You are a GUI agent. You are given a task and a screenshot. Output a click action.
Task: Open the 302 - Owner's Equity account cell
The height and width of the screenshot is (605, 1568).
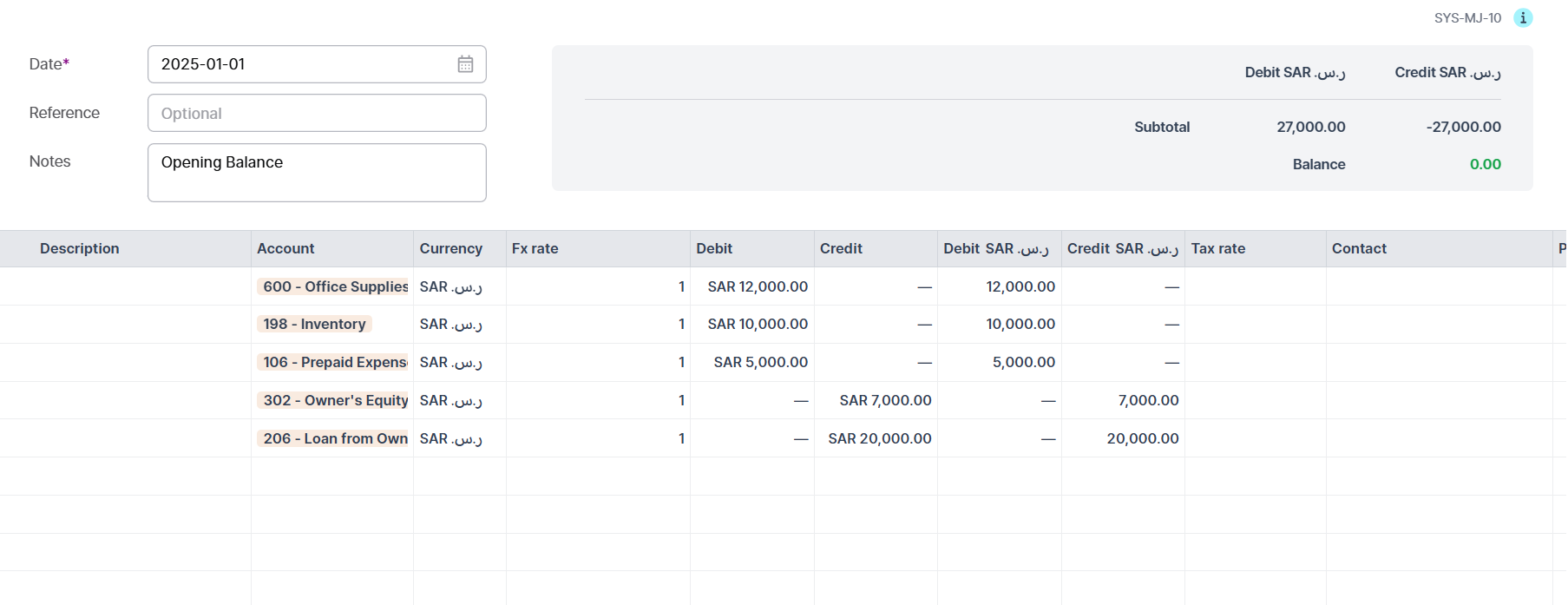(x=334, y=400)
